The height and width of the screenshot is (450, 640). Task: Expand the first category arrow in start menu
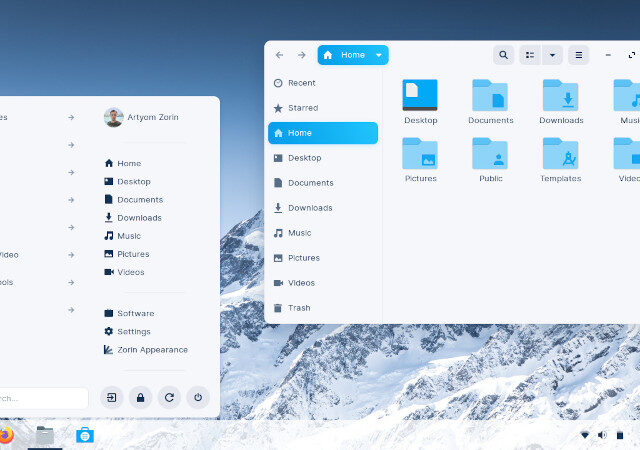click(x=71, y=117)
